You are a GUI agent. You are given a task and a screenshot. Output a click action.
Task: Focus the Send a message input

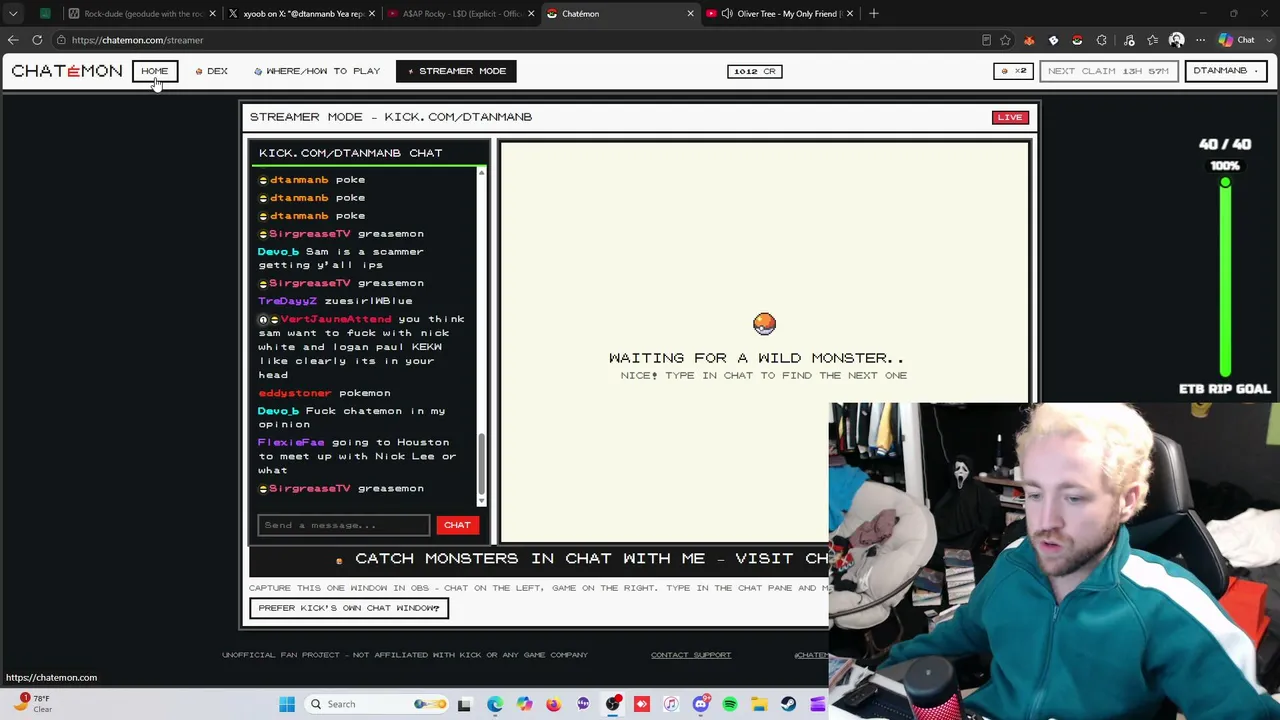click(x=344, y=525)
